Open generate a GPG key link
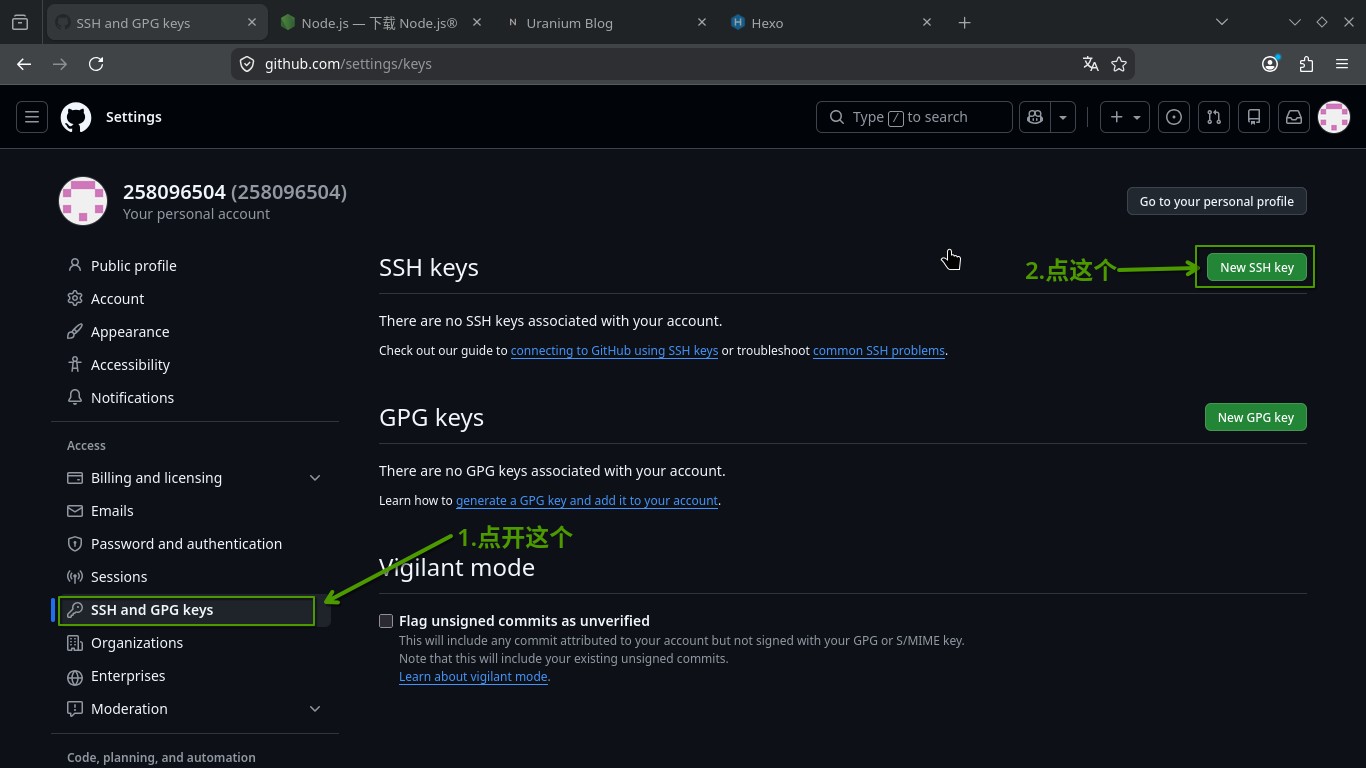This screenshot has height=768, width=1366. 587,501
